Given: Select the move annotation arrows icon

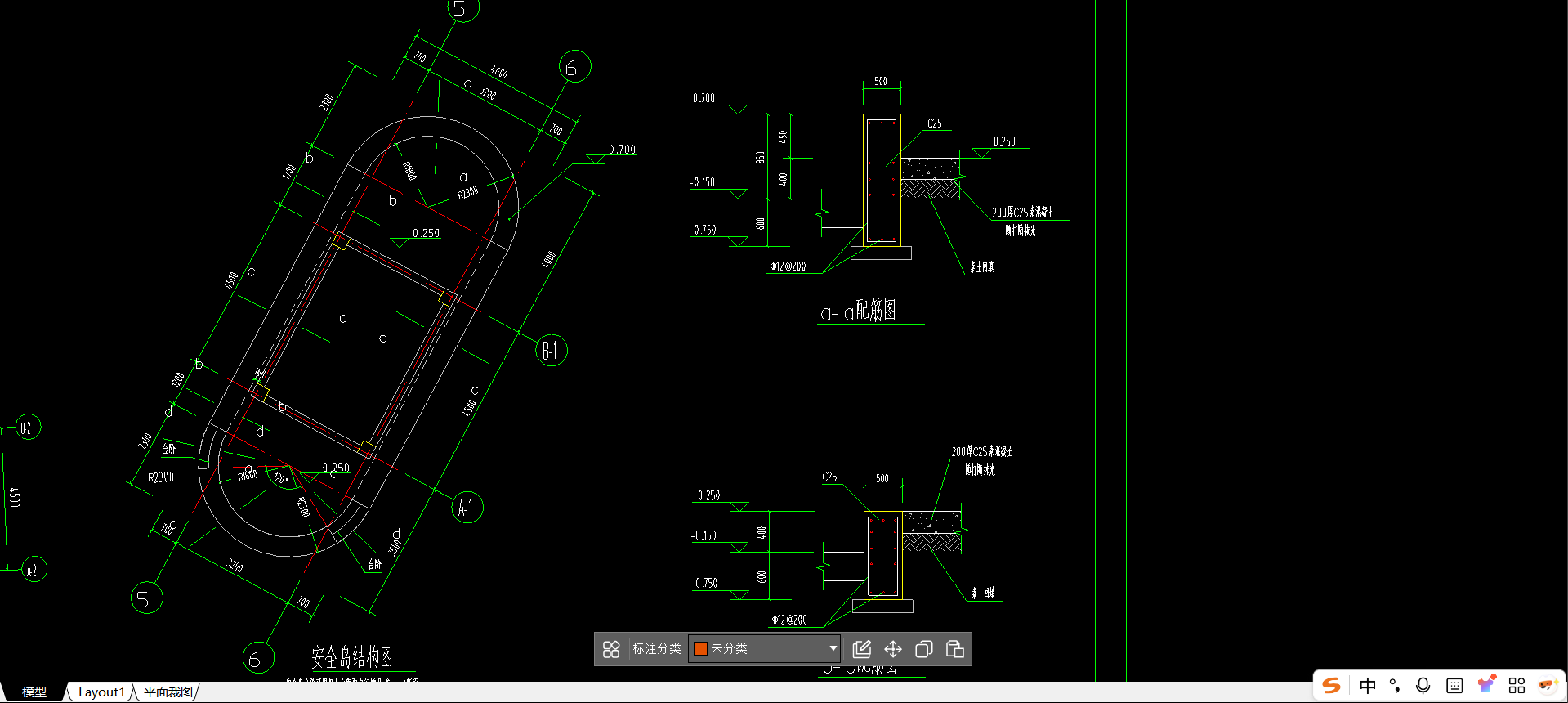Looking at the screenshot, I should (893, 649).
